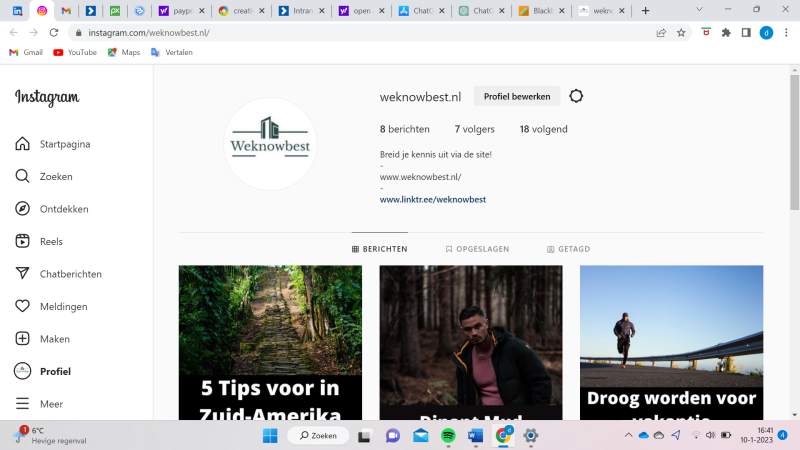Open profile settings gear icon
Image resolution: width=800 pixels, height=450 pixels.
click(x=576, y=96)
